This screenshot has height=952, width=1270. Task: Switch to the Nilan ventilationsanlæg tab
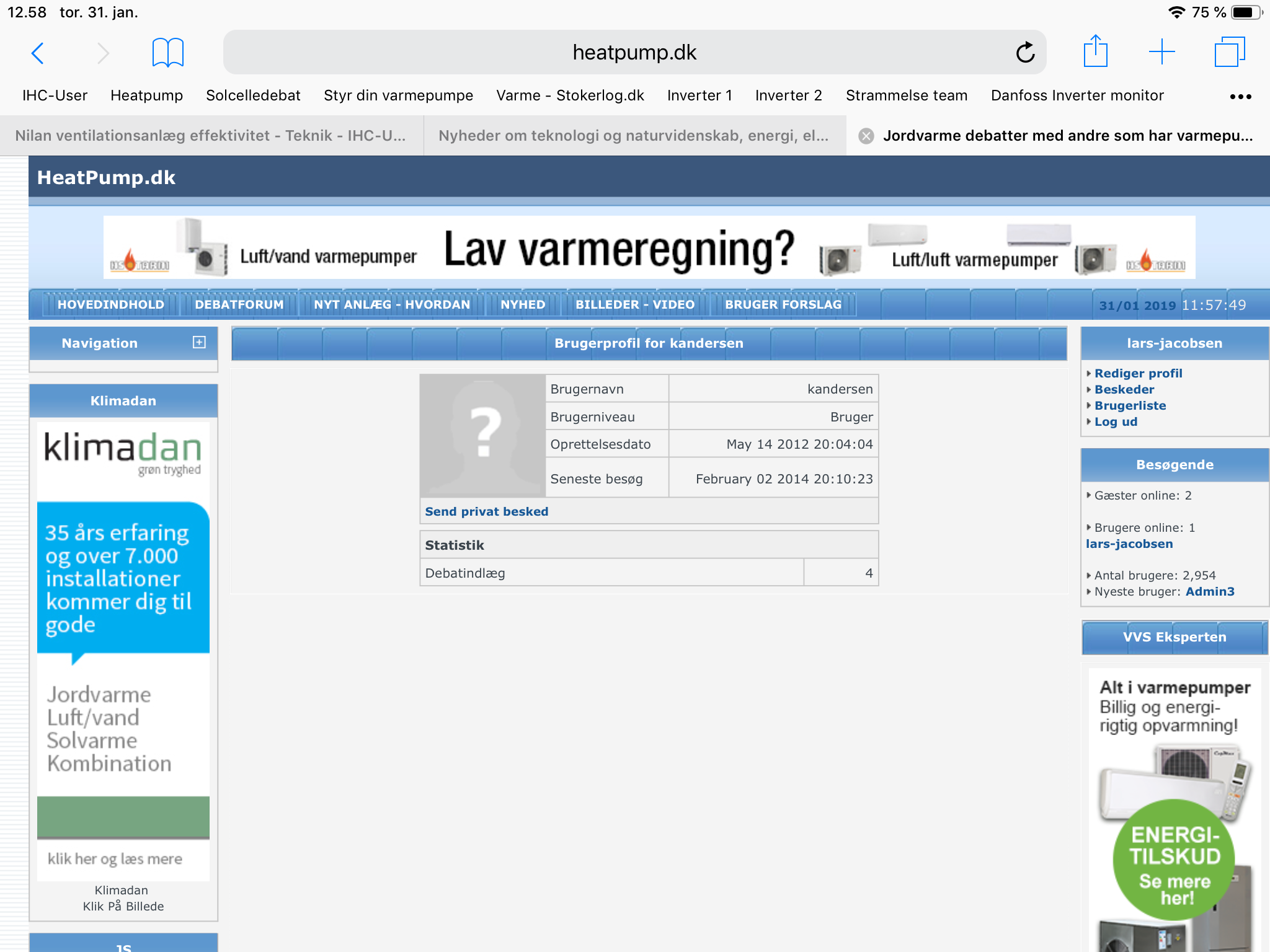point(211,136)
